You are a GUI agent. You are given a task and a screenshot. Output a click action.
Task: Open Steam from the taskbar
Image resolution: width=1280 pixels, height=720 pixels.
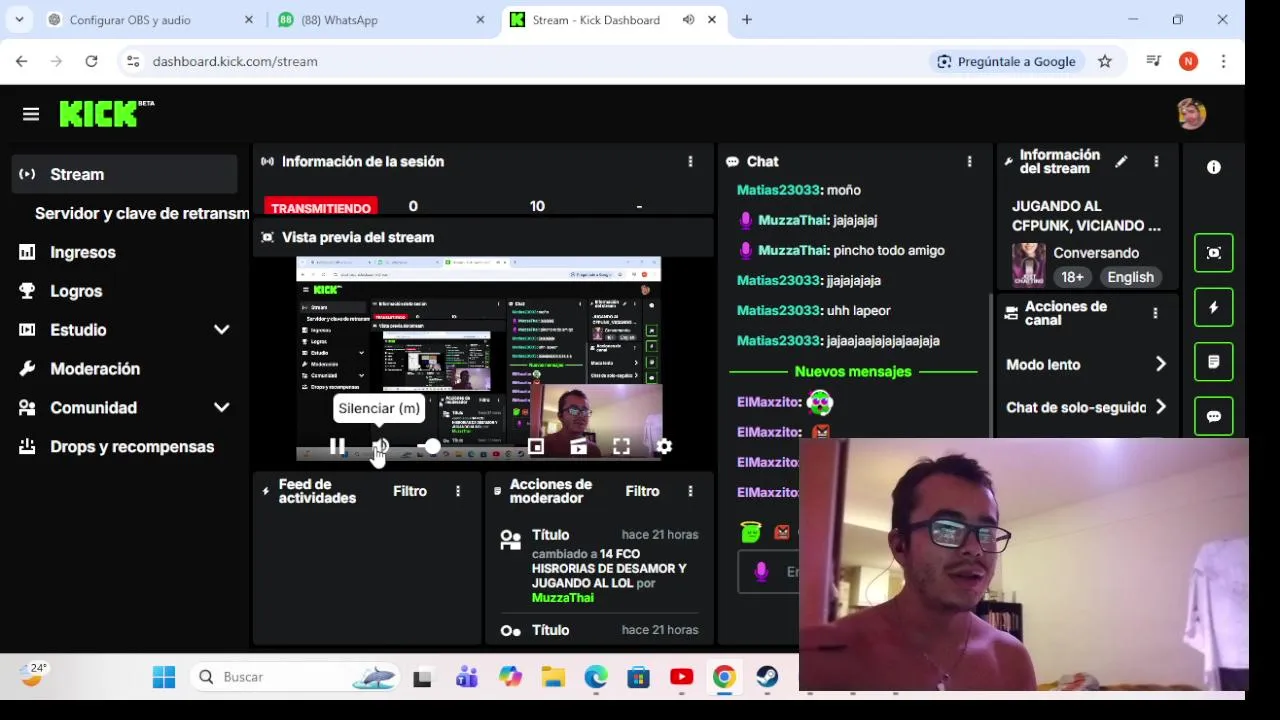pyautogui.click(x=767, y=677)
